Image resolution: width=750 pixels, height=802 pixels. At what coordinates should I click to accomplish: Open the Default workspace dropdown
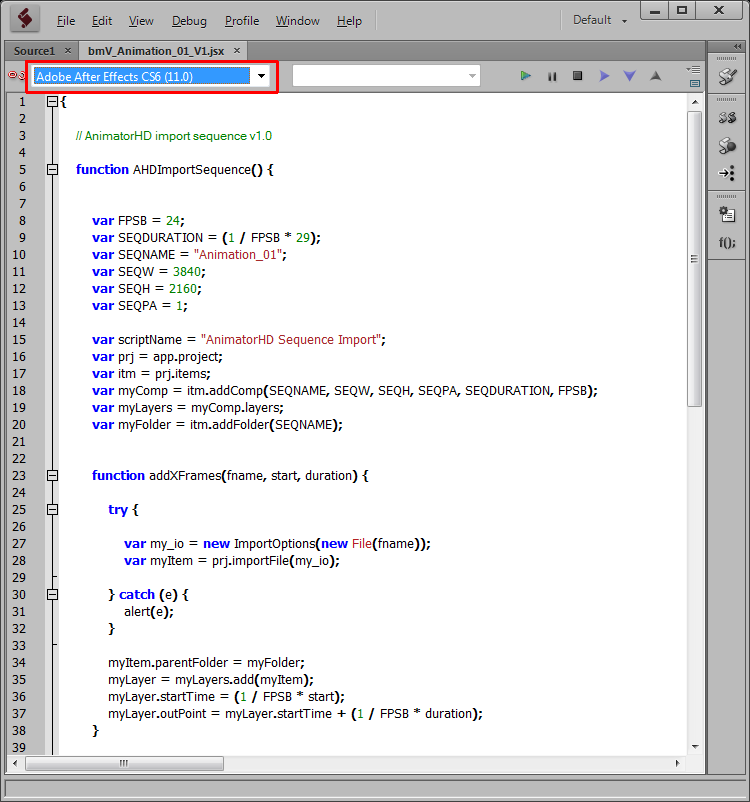[x=600, y=20]
